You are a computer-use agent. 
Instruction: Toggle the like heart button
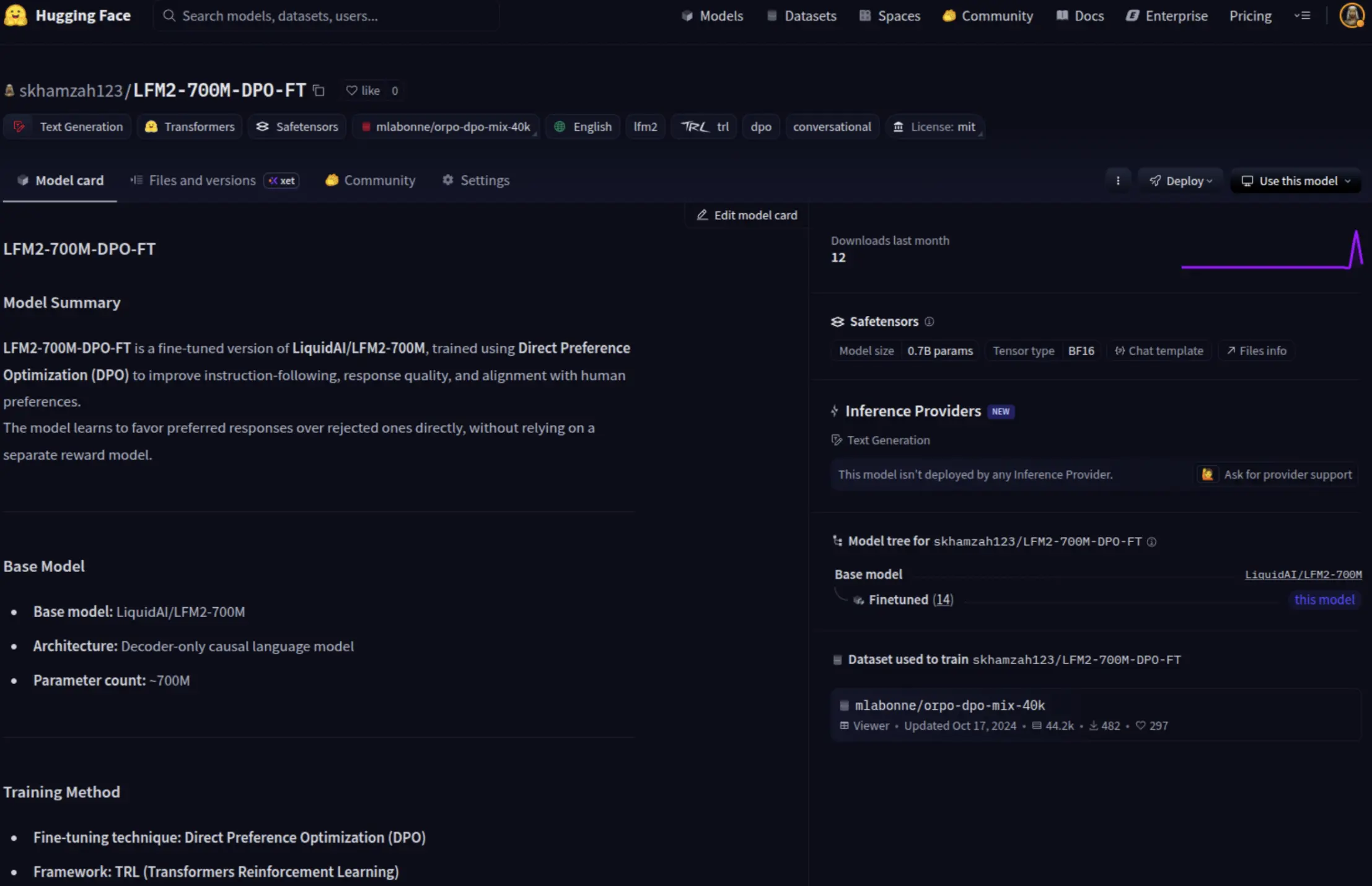[x=363, y=90]
